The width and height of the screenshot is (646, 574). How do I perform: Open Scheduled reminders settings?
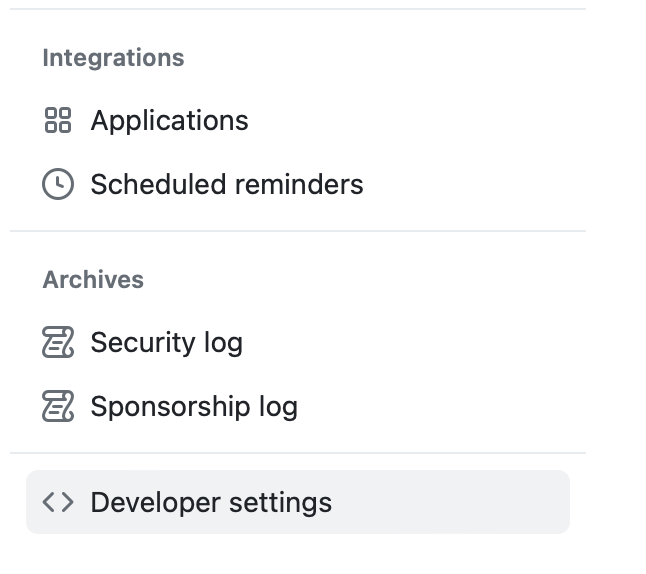[x=226, y=185]
